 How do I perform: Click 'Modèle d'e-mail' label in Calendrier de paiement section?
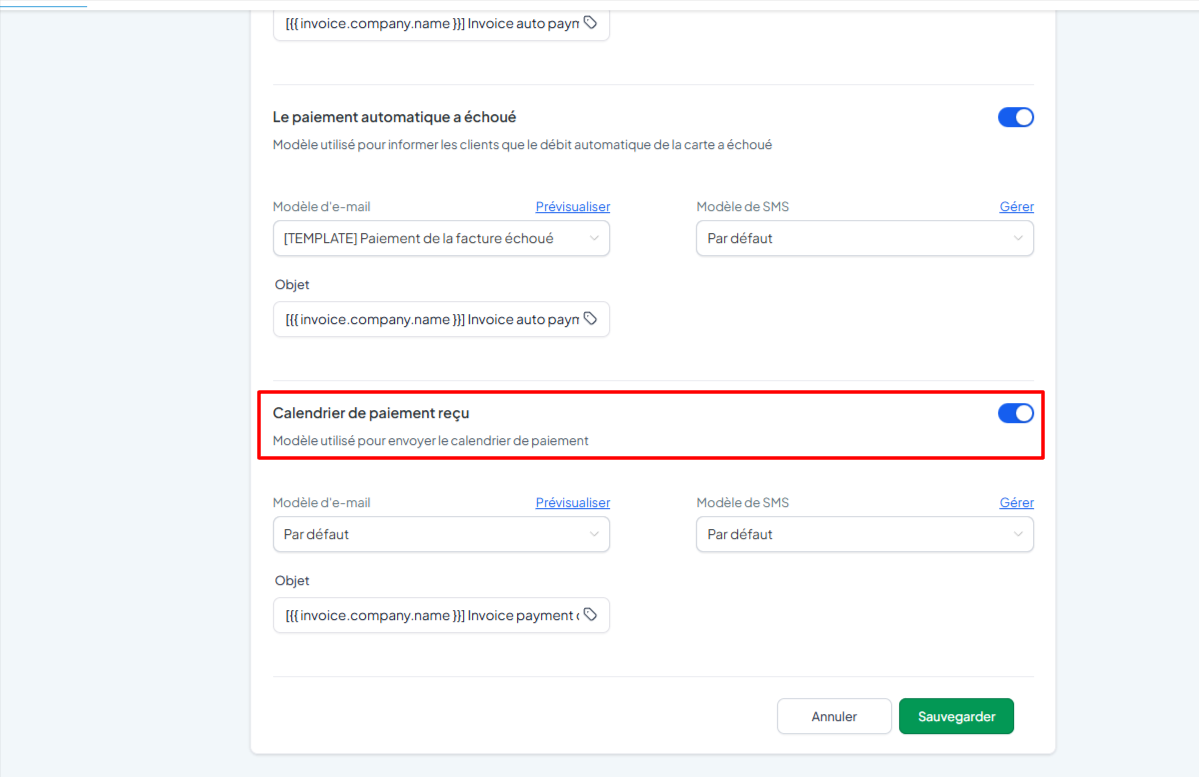[322, 502]
